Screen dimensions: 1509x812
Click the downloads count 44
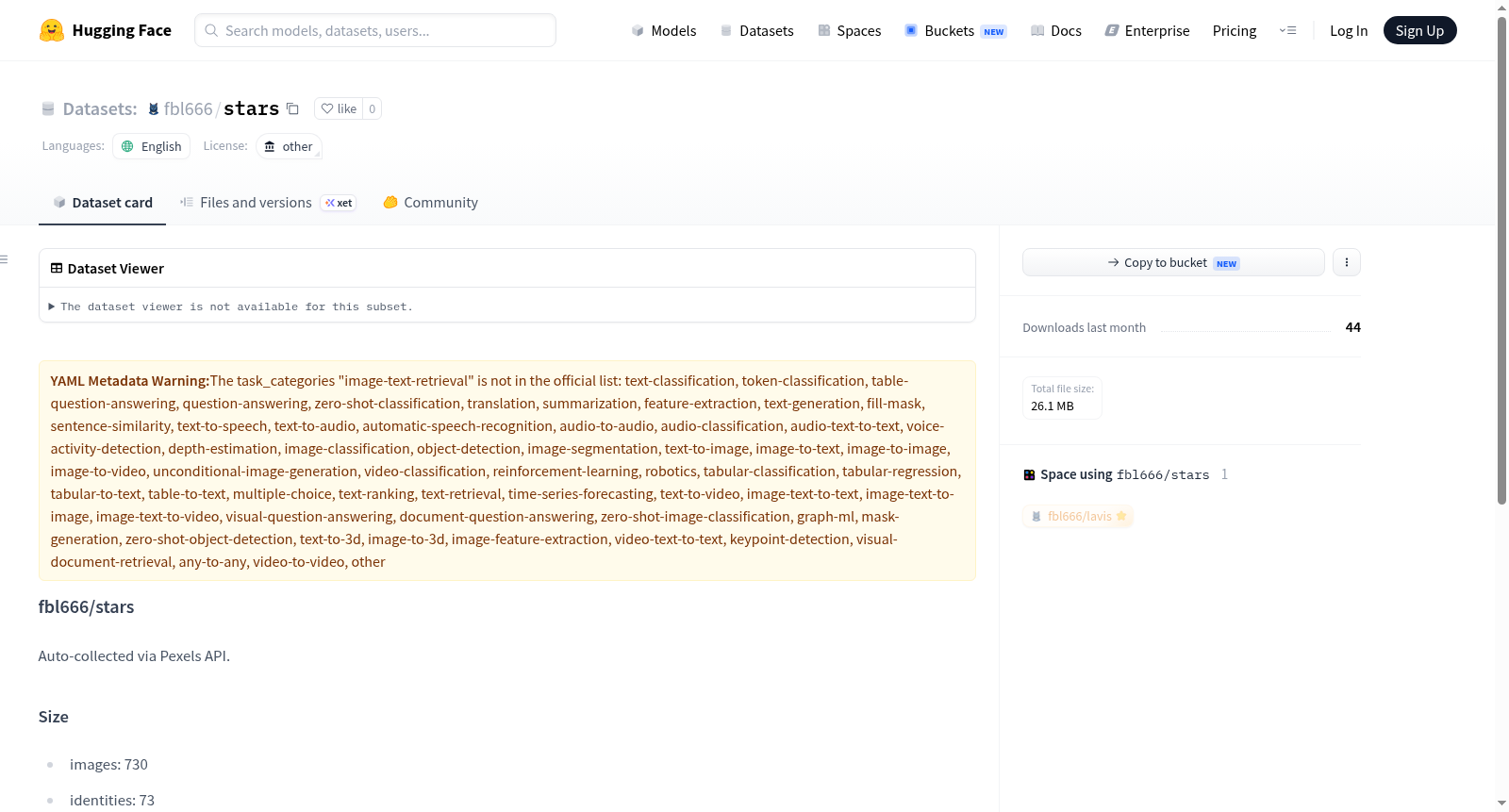pos(1353,327)
